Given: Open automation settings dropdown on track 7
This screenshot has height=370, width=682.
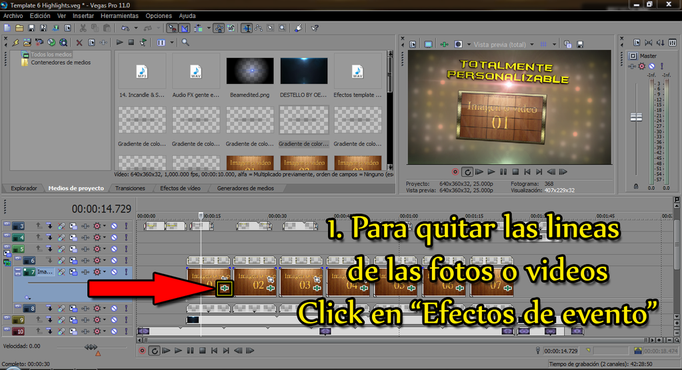Looking at the screenshot, I should [x=104, y=272].
